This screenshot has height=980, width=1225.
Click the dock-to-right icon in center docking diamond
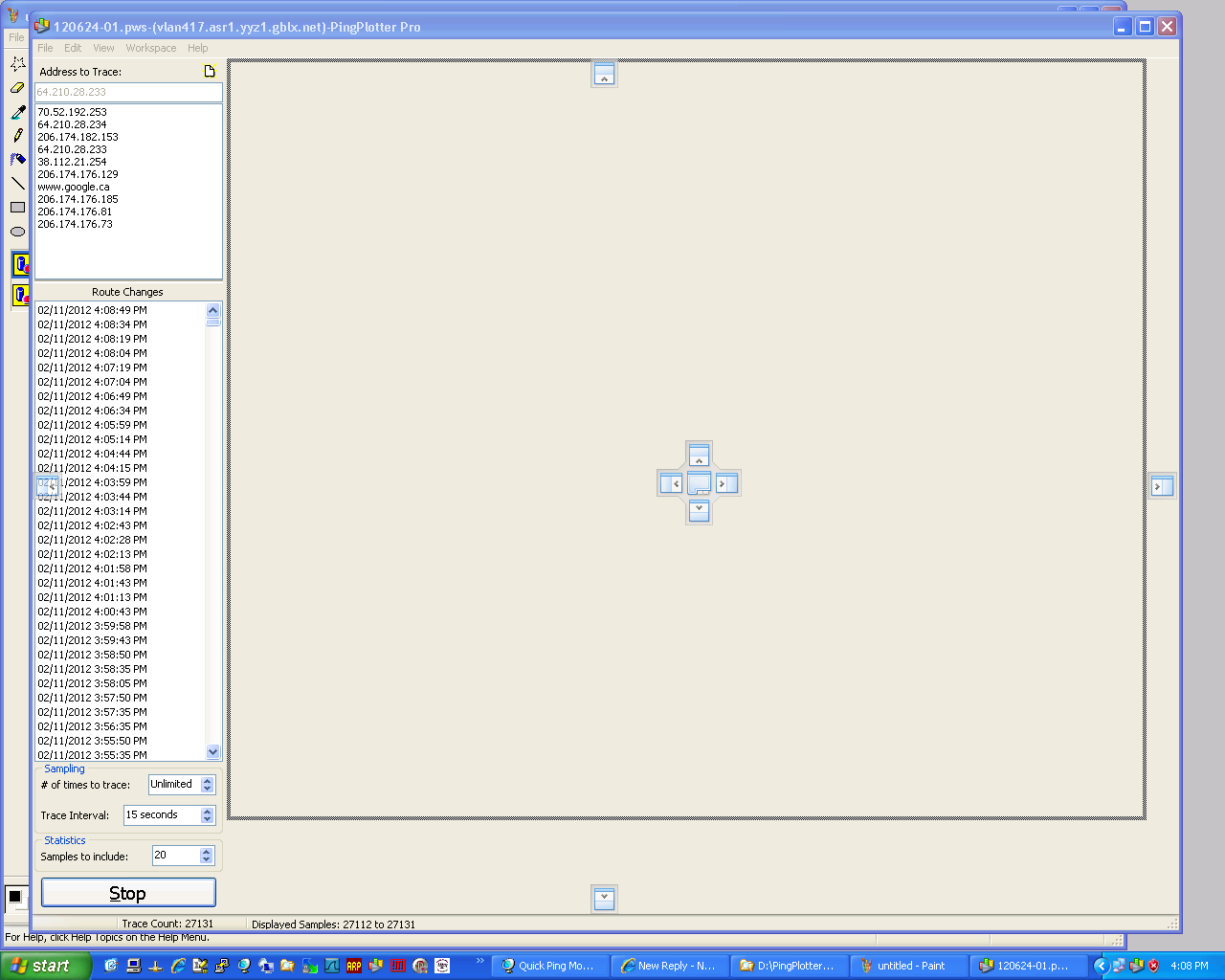(x=726, y=483)
